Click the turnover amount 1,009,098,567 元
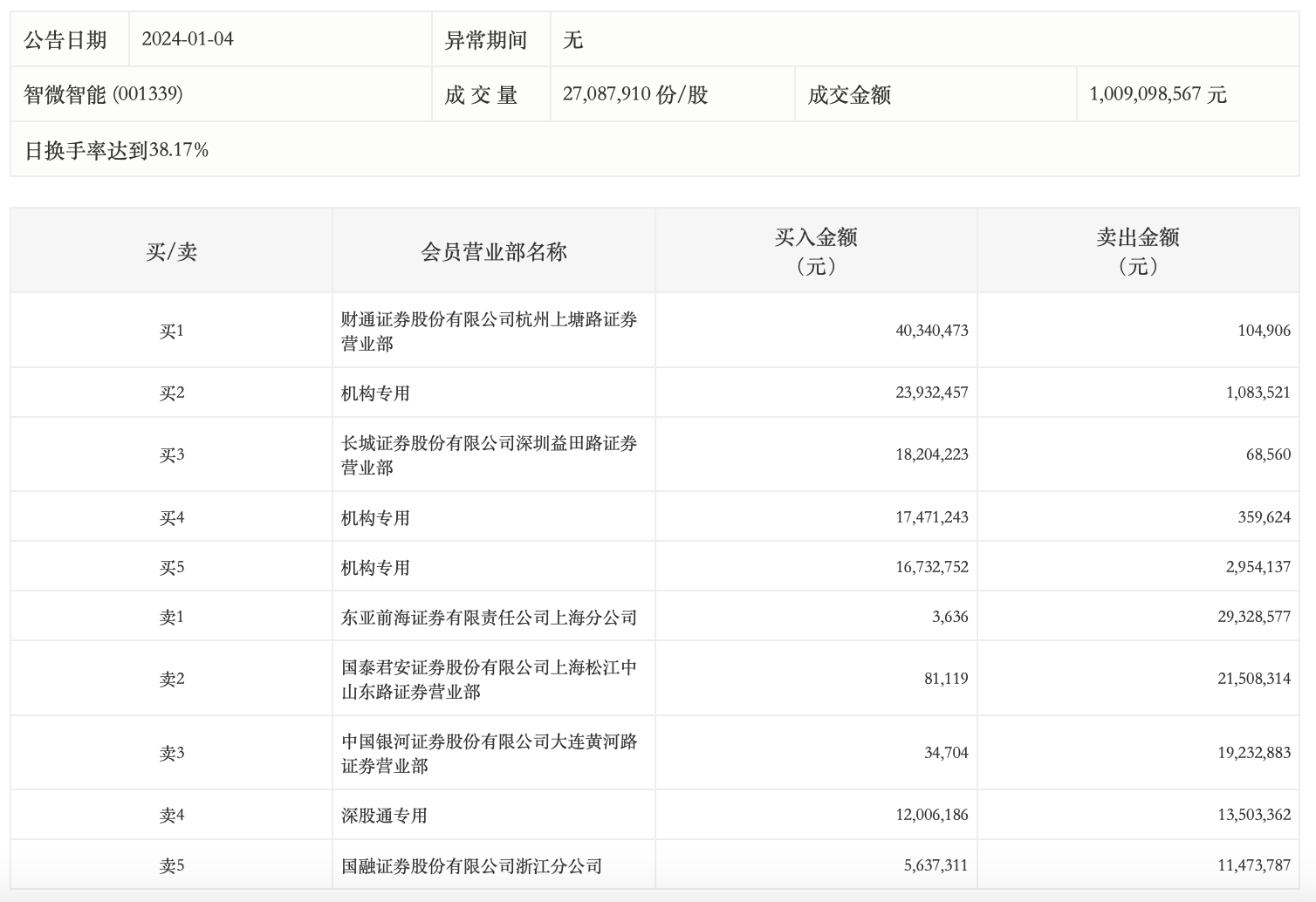Screen dimensions: 1316x902 click(1157, 94)
